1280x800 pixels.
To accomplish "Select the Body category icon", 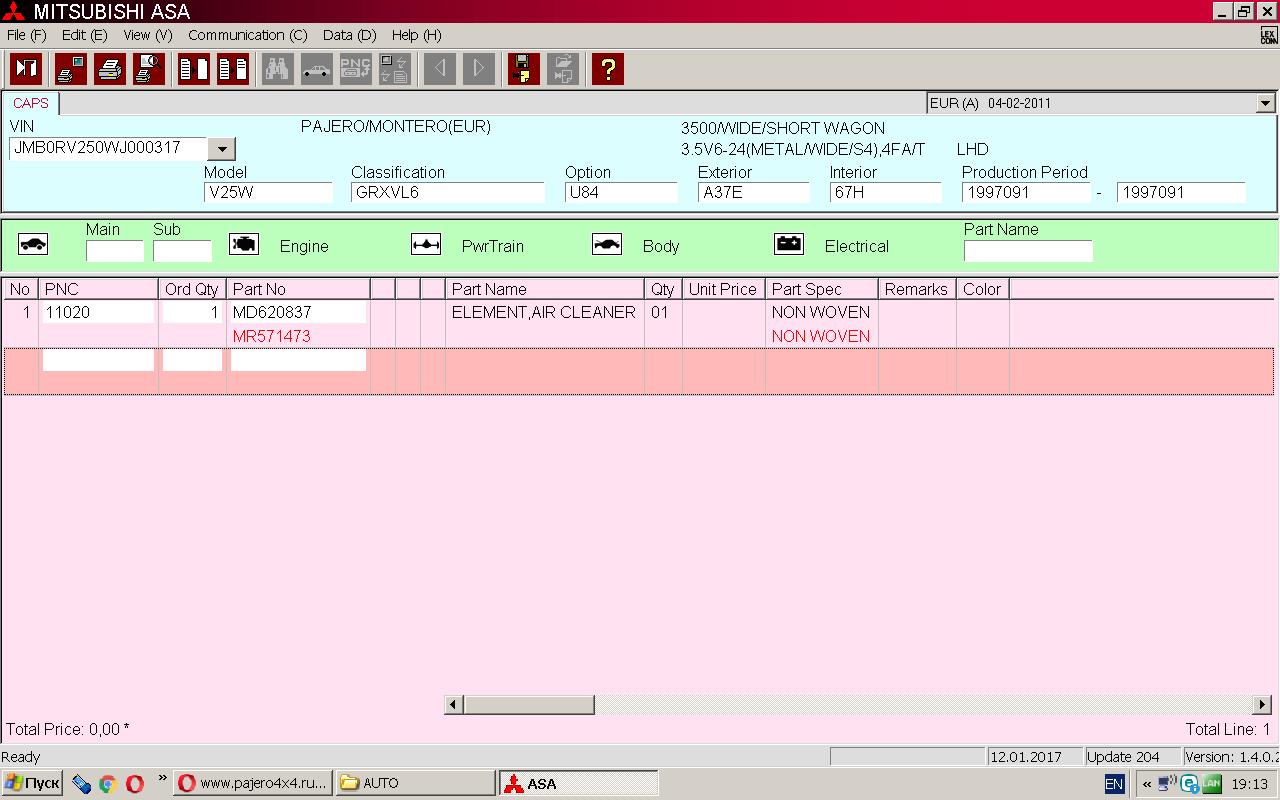I will pos(607,245).
